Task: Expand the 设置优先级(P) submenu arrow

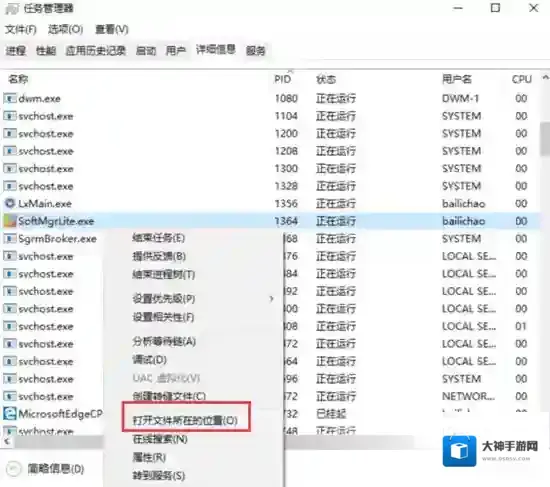Action: tap(271, 299)
